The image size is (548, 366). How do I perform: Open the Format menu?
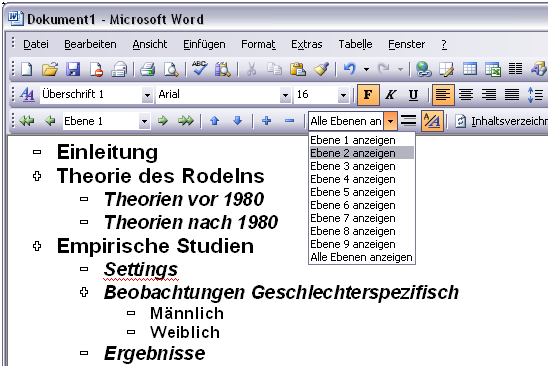[258, 44]
